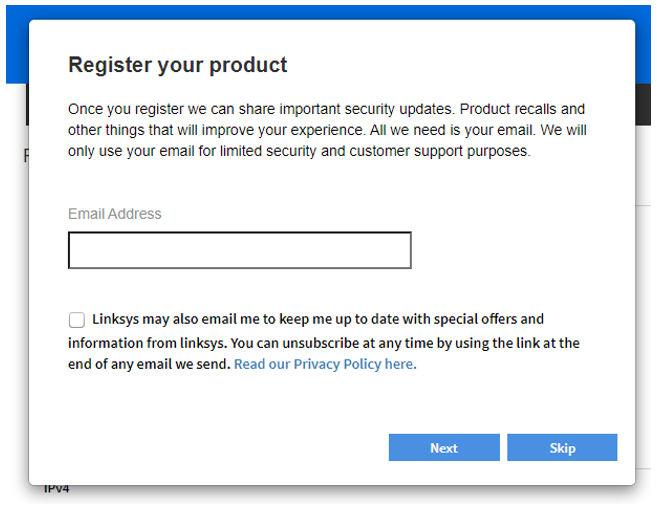Enable the Linksys special offers checkbox
The width and height of the screenshot is (657, 508).
pos(77,320)
